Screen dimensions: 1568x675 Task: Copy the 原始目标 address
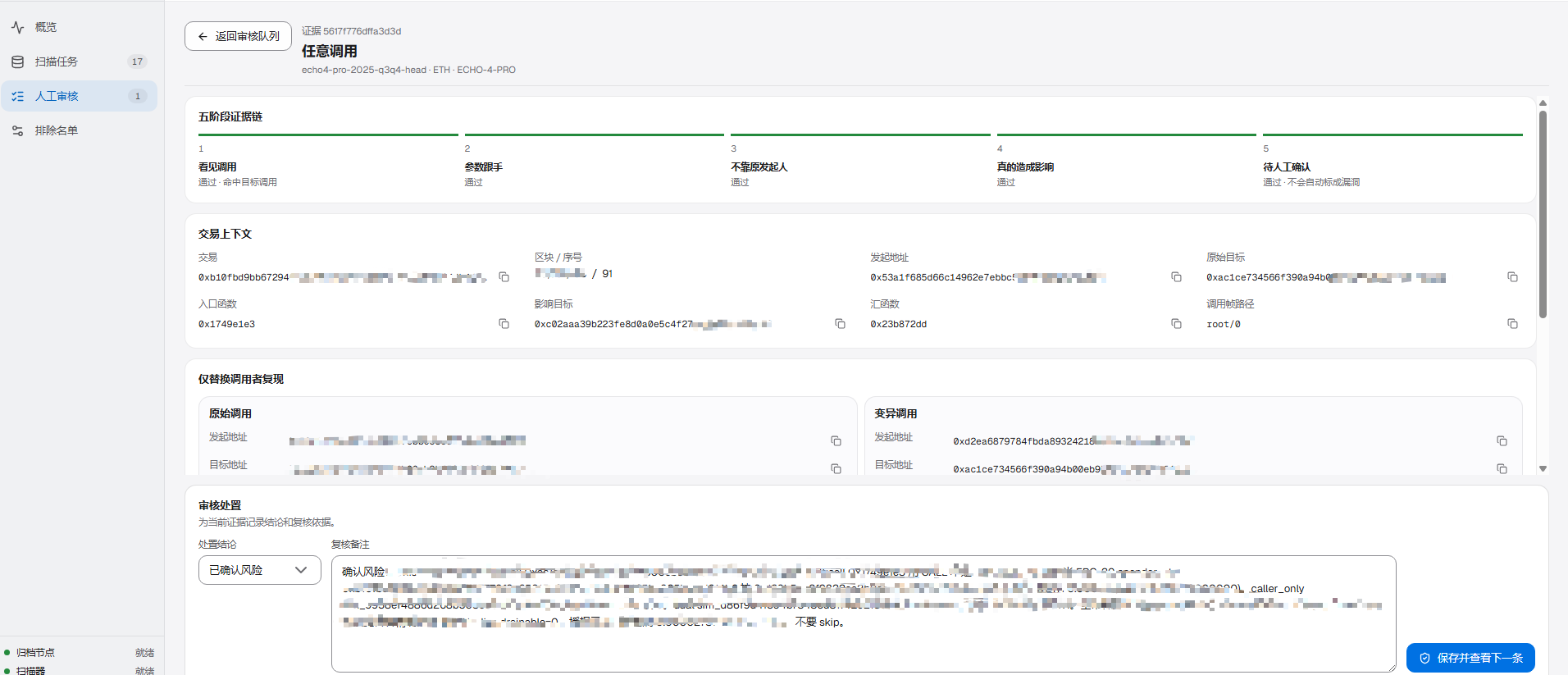pos(1512,277)
